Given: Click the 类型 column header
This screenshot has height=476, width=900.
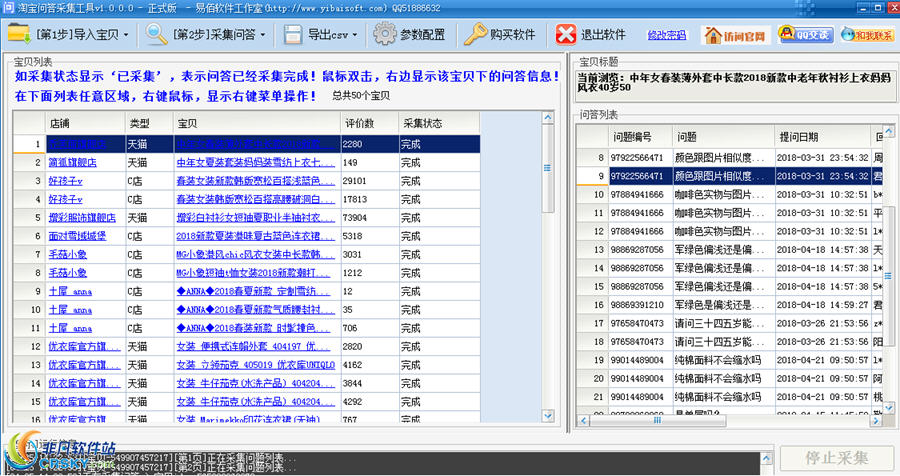Looking at the screenshot, I should [149, 123].
